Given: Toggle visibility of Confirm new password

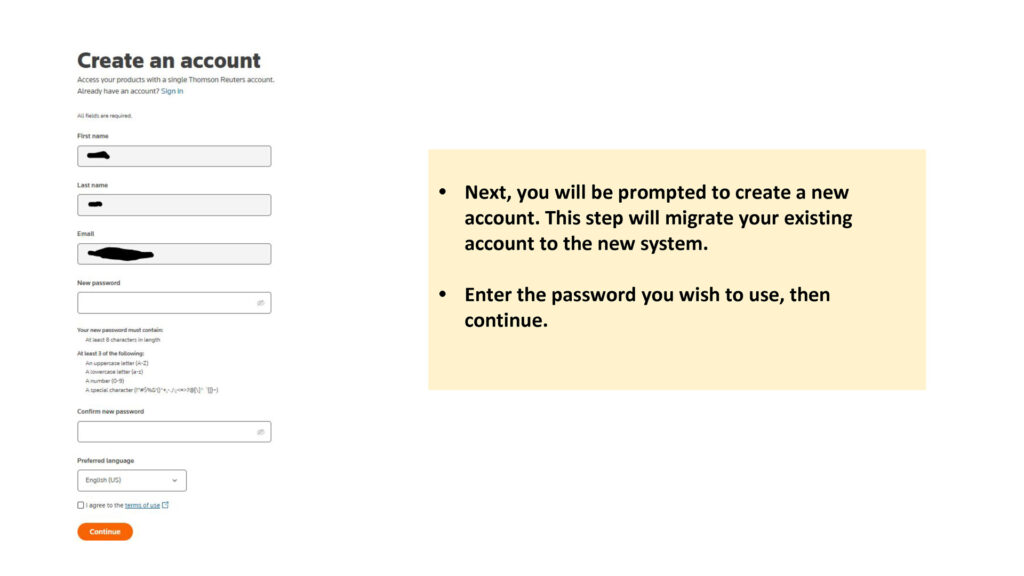Looking at the screenshot, I should [x=260, y=432].
